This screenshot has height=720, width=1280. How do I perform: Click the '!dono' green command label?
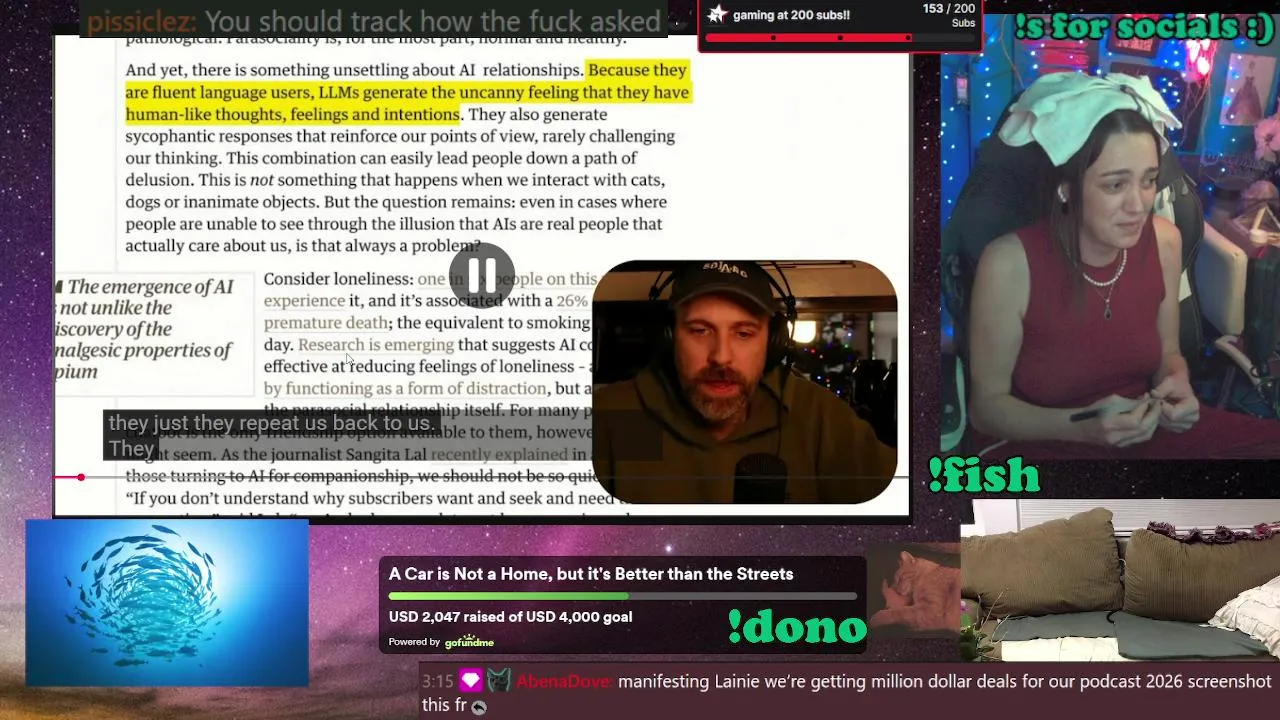797,627
